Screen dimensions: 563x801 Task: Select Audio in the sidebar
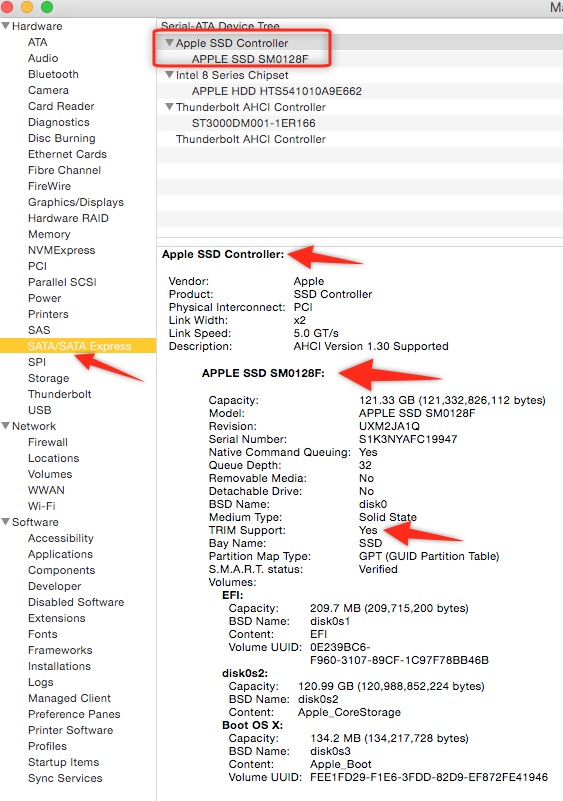(x=43, y=58)
